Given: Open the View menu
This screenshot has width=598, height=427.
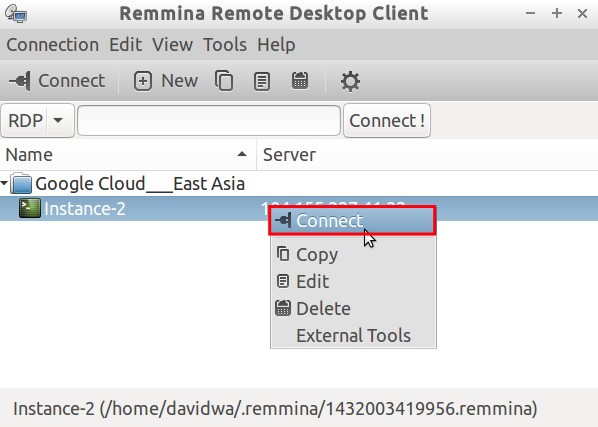Looking at the screenshot, I should [172, 45].
